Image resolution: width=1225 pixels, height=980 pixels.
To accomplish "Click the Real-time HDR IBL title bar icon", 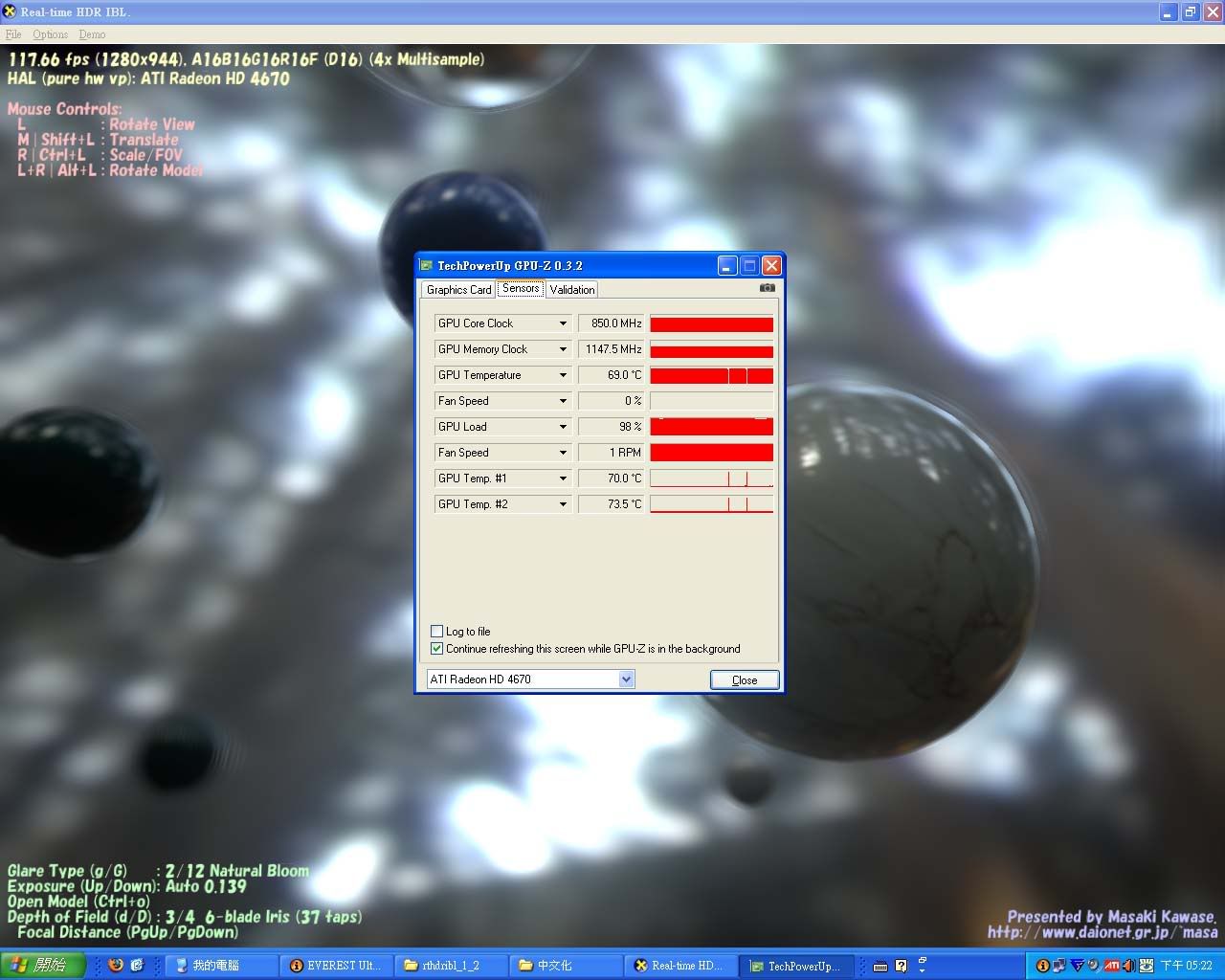I will point(10,11).
